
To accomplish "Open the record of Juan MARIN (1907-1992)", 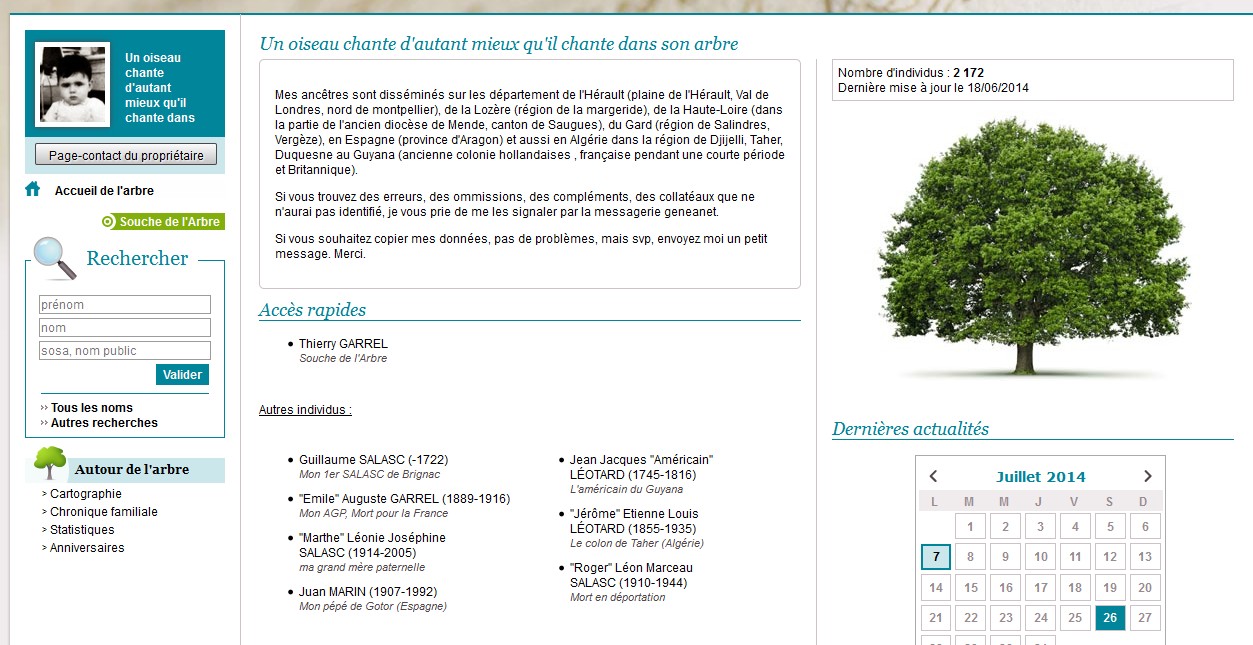I will (x=367, y=591).
